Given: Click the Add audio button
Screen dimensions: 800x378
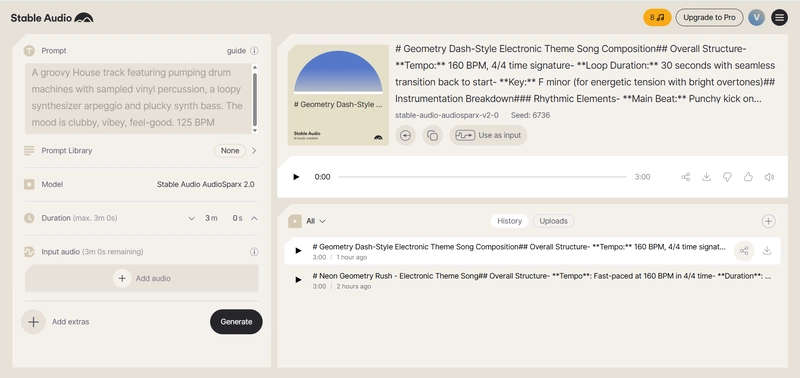Looking at the screenshot, I should click(x=142, y=278).
